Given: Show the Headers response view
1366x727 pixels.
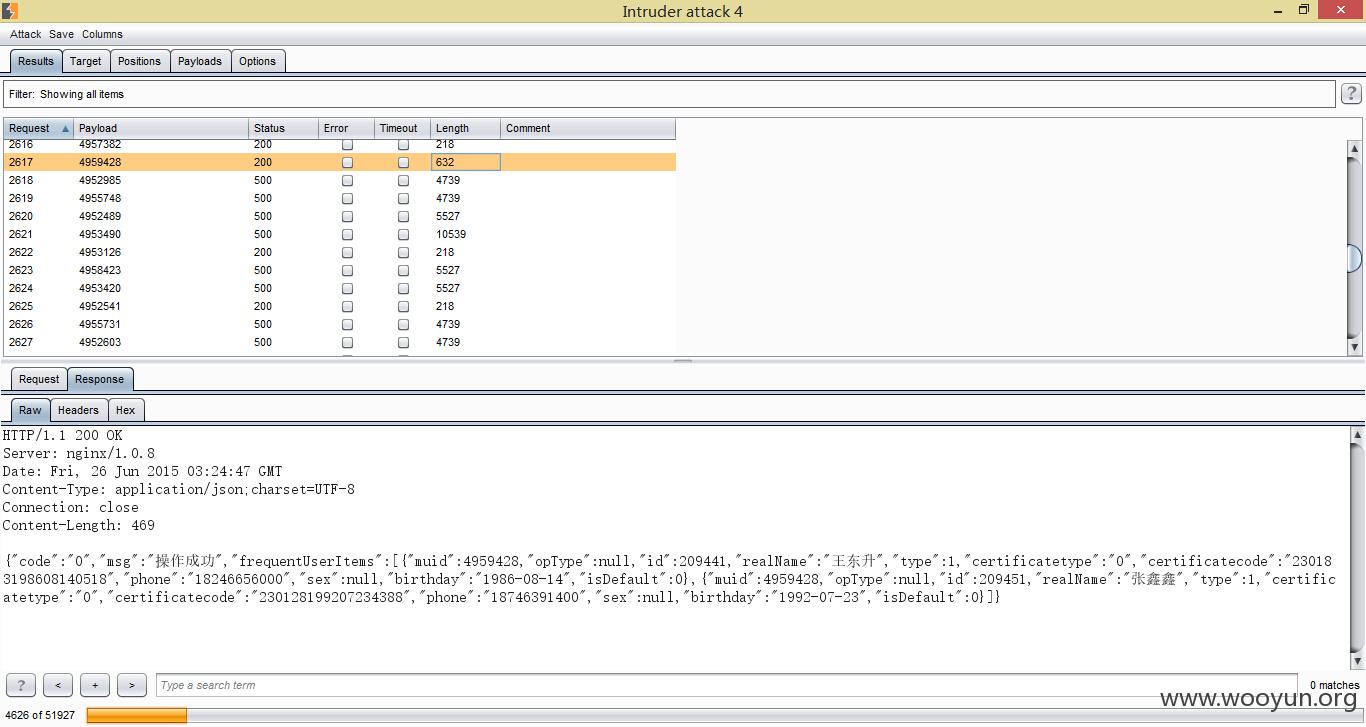Looking at the screenshot, I should (78, 410).
